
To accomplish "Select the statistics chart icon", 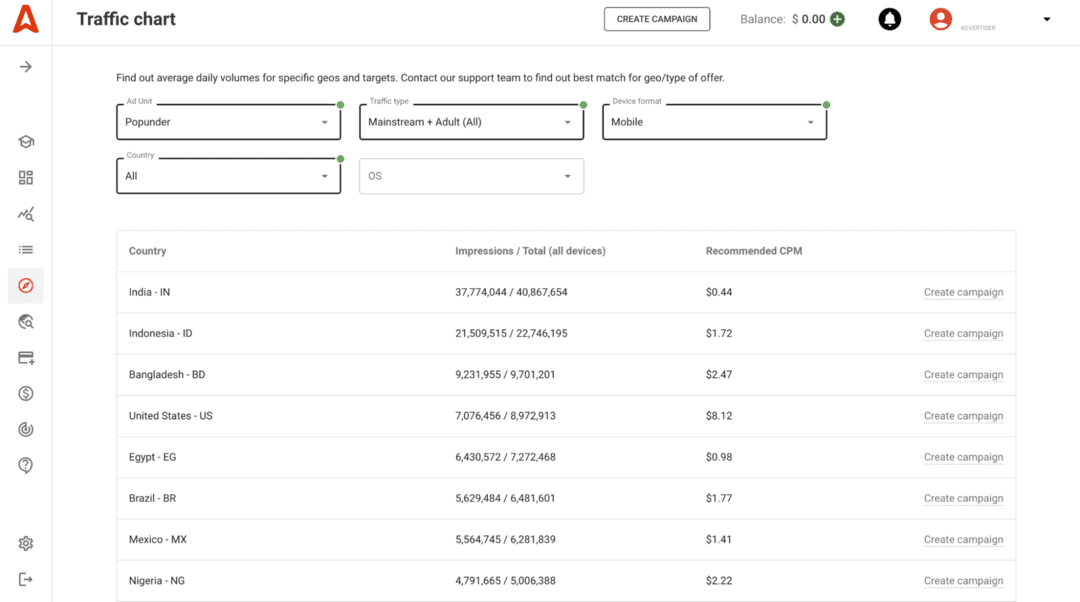I will point(25,213).
